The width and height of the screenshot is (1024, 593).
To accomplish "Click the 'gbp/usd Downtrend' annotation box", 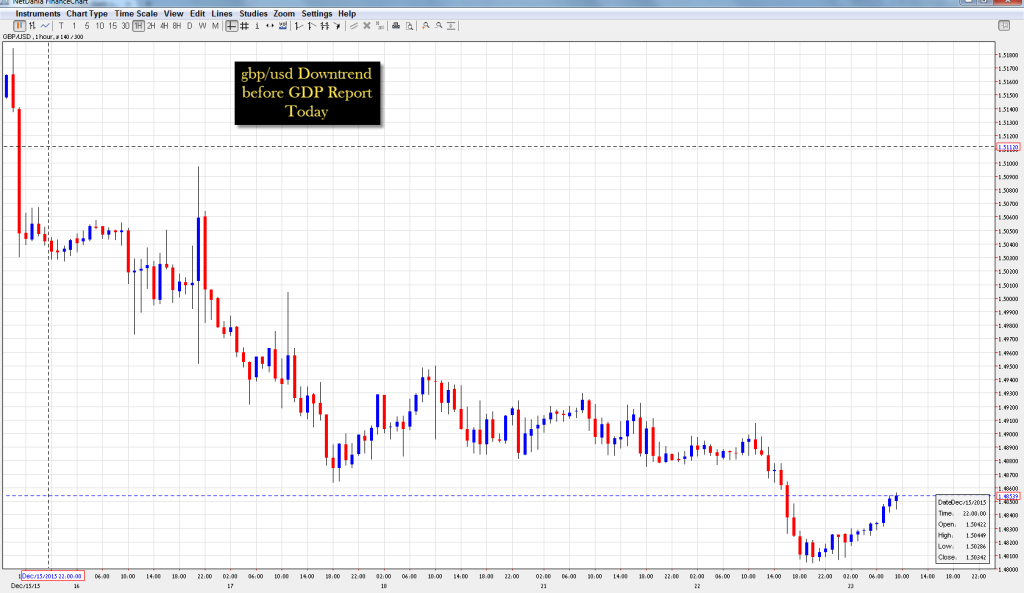I will (x=307, y=93).
